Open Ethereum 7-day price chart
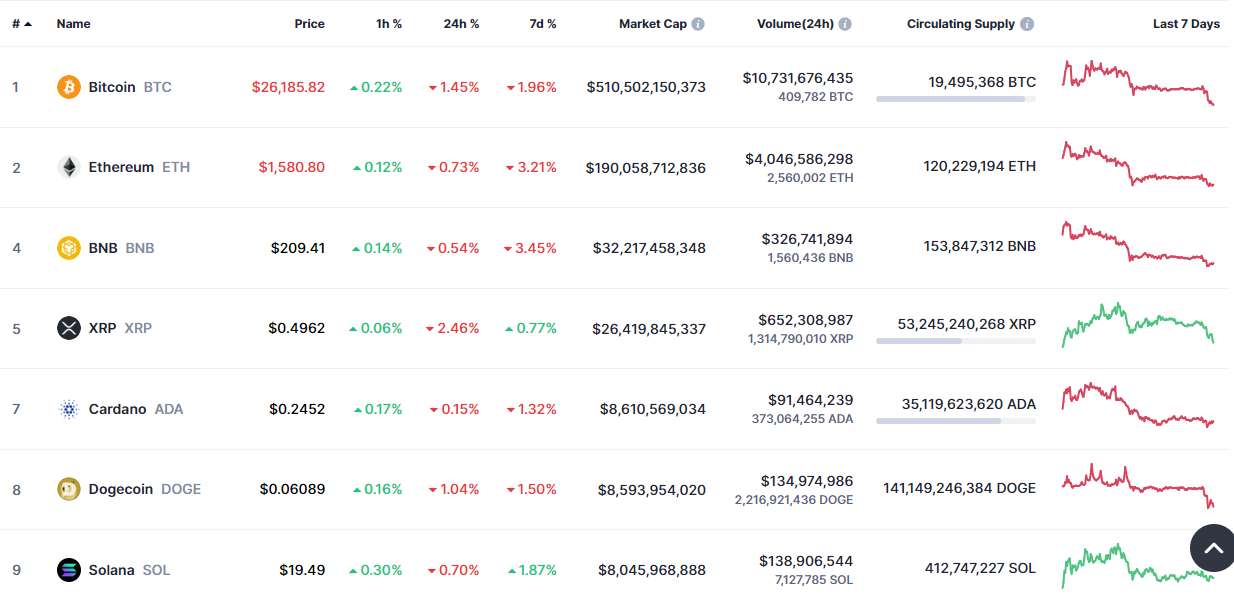The width and height of the screenshot is (1234, 598). (1138, 164)
